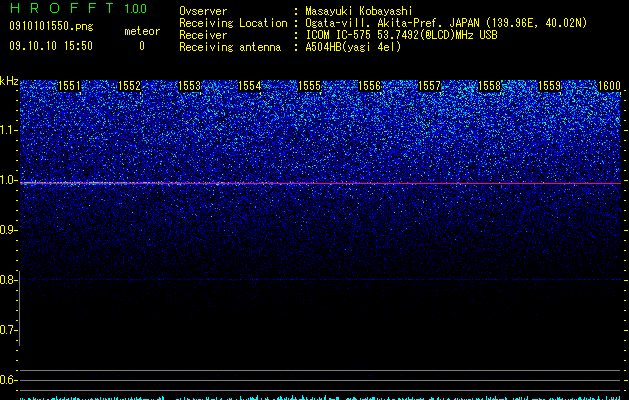This screenshot has width=629, height=400.
Task: Click the meteor count label
Action: [142, 31]
